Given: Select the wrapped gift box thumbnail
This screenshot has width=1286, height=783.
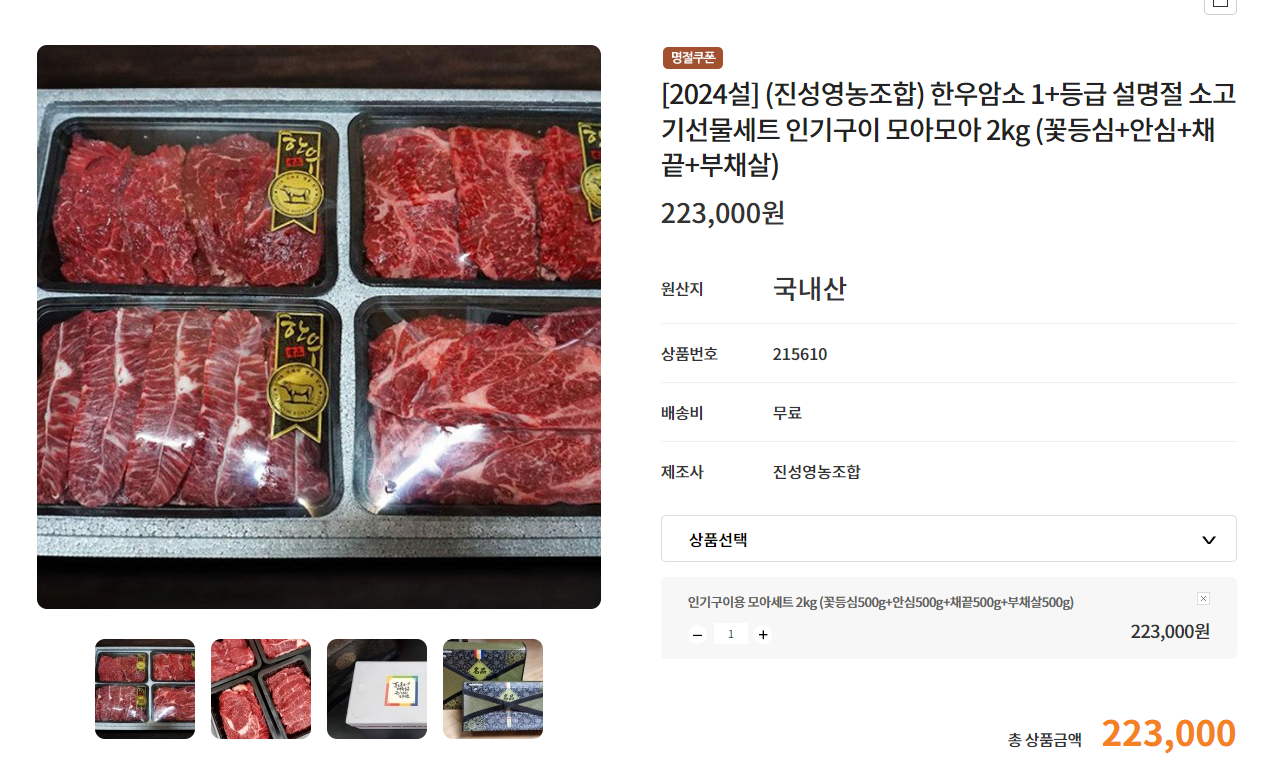Looking at the screenshot, I should 493,689.
